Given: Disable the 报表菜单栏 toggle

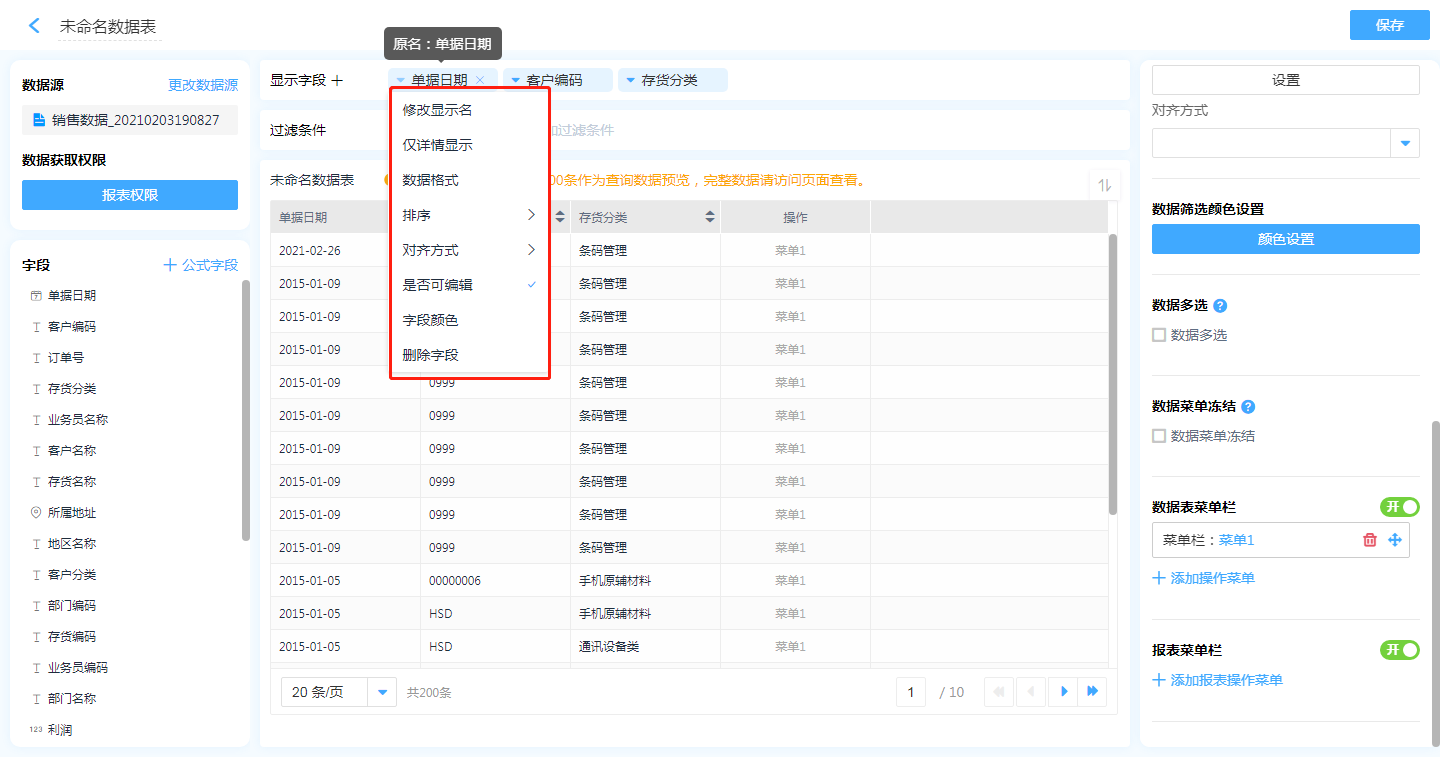Looking at the screenshot, I should (1399, 650).
